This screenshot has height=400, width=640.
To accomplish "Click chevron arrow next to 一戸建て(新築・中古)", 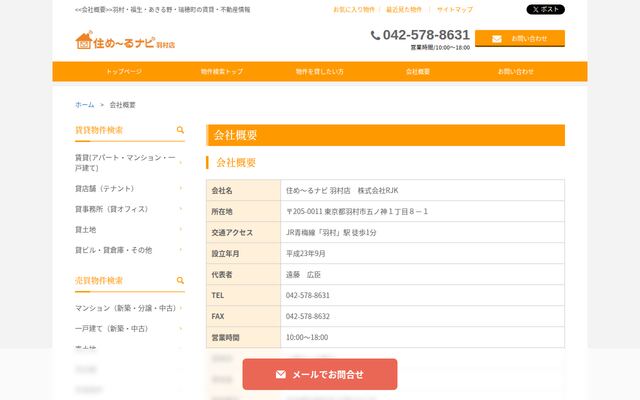I will [181, 329].
